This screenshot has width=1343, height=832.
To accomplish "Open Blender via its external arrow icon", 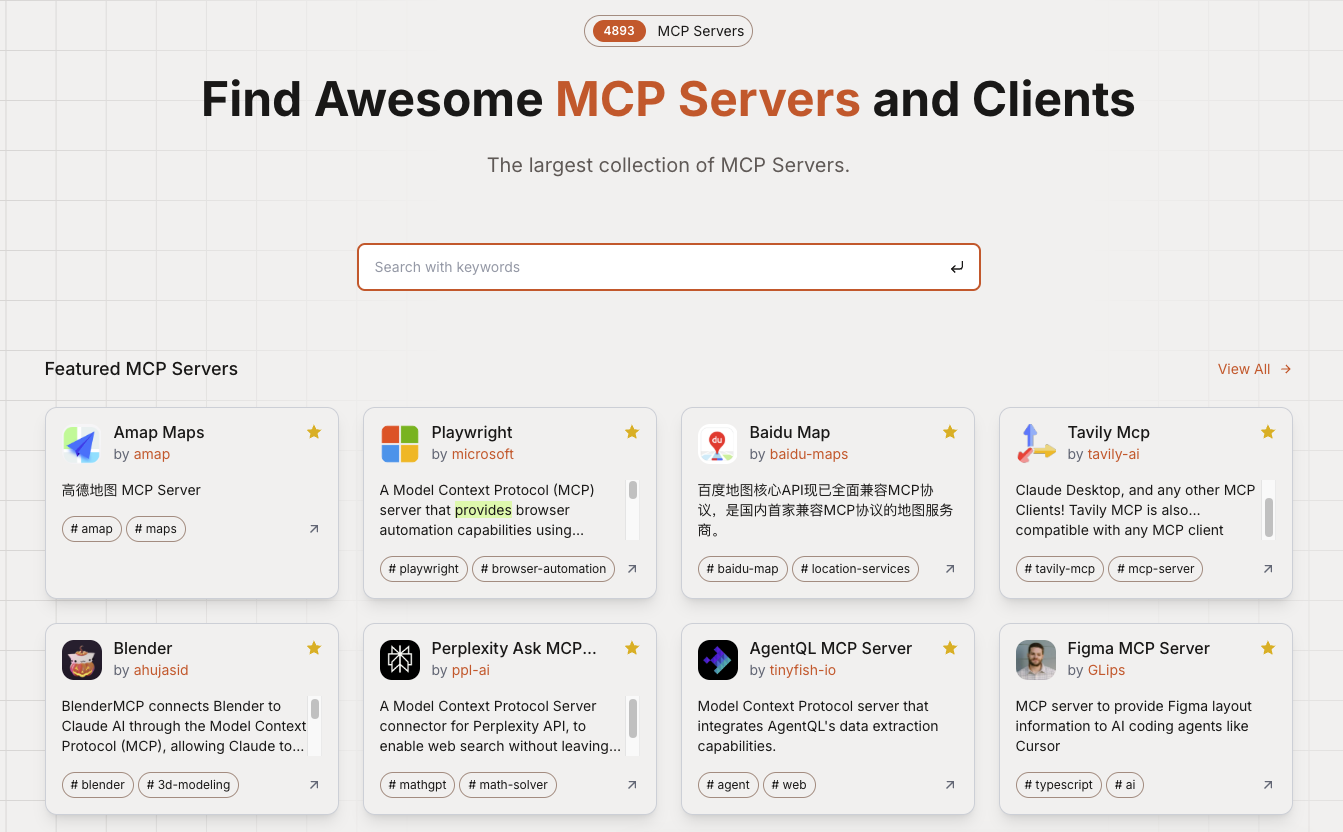I will 314,785.
